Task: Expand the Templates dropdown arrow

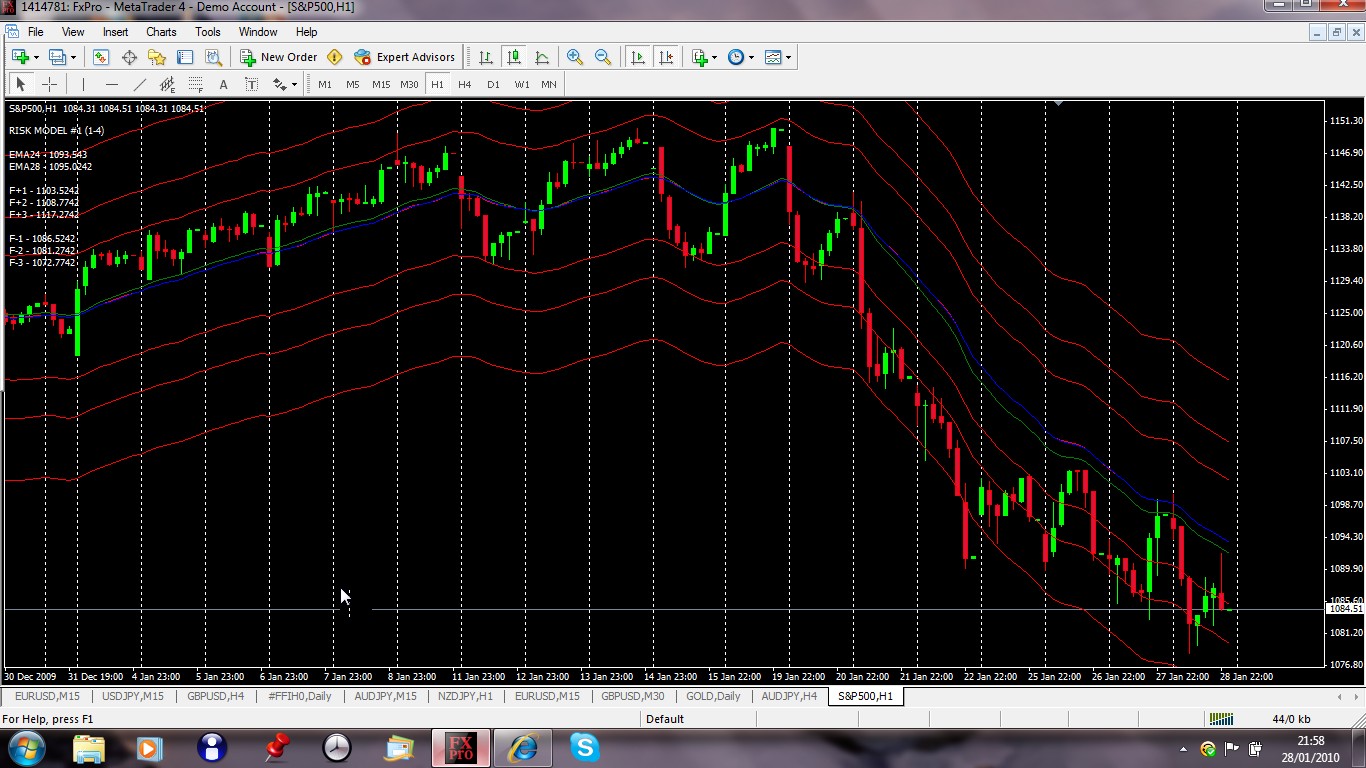Action: [x=788, y=57]
